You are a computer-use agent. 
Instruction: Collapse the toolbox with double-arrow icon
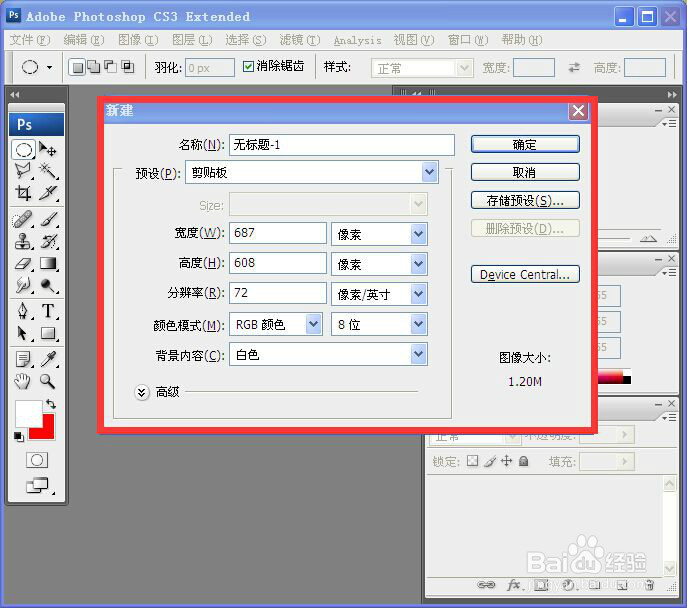15,94
